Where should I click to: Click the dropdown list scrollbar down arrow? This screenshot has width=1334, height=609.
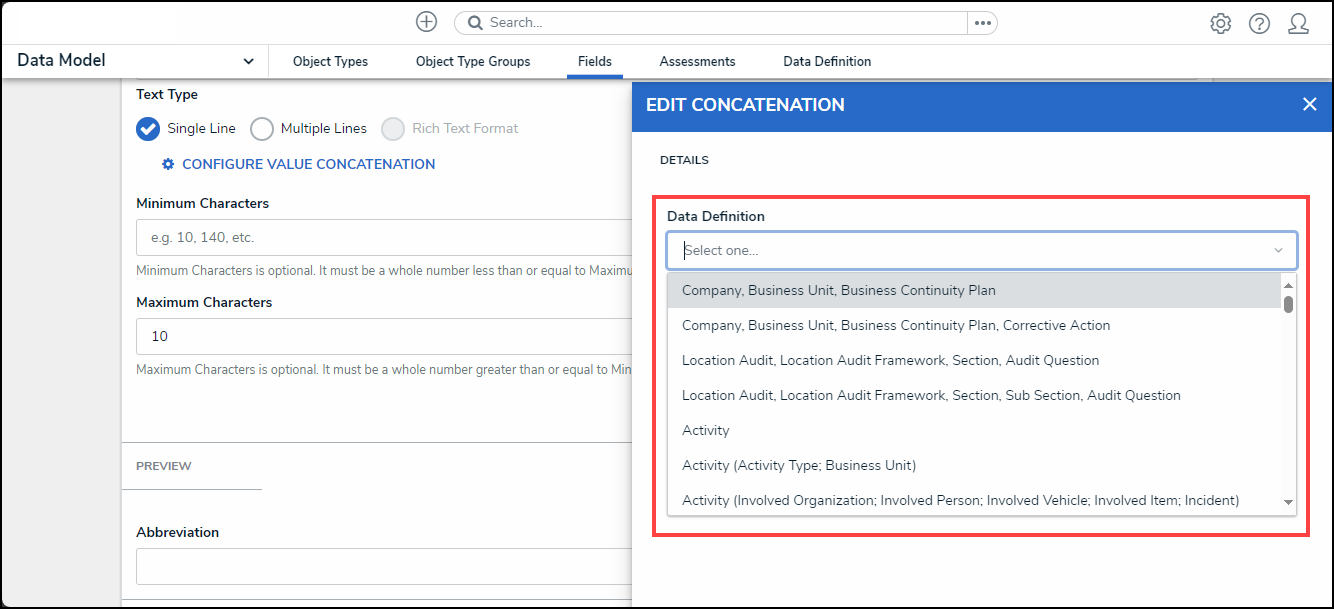(x=1288, y=502)
